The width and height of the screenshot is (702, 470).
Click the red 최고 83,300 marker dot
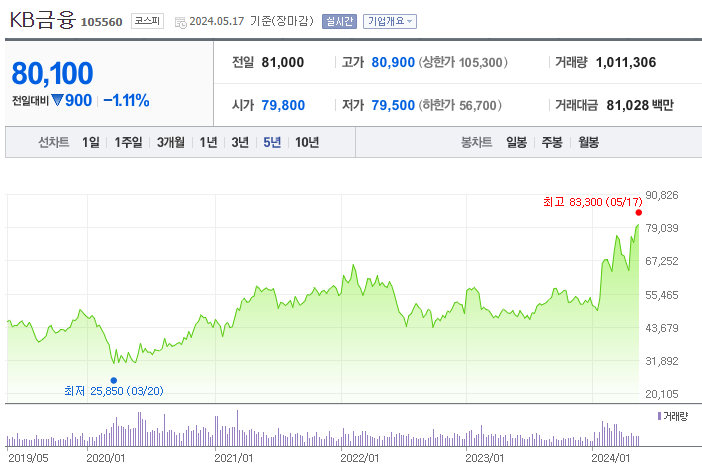[x=638, y=213]
